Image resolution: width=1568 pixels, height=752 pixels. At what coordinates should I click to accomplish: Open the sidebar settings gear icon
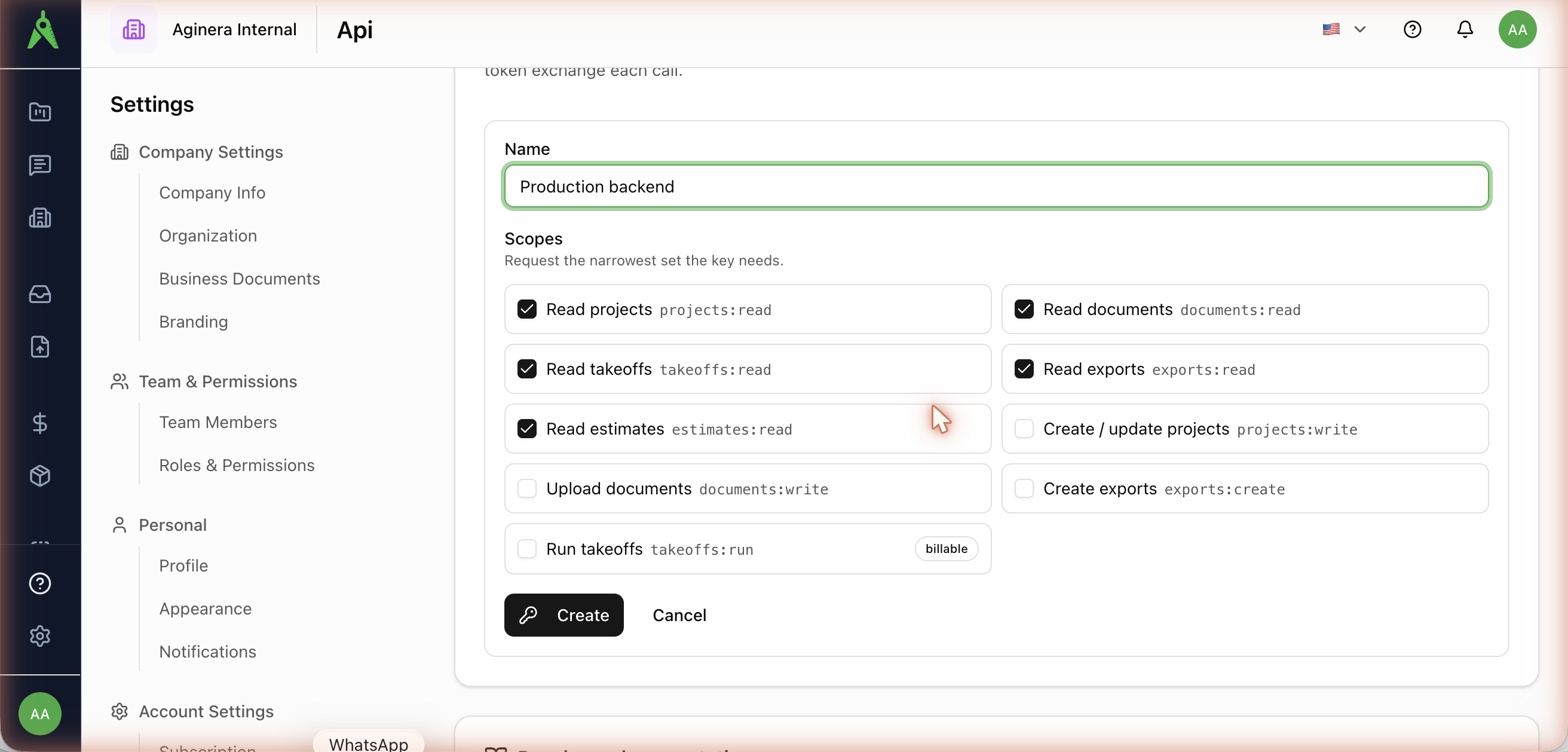pyautogui.click(x=40, y=635)
